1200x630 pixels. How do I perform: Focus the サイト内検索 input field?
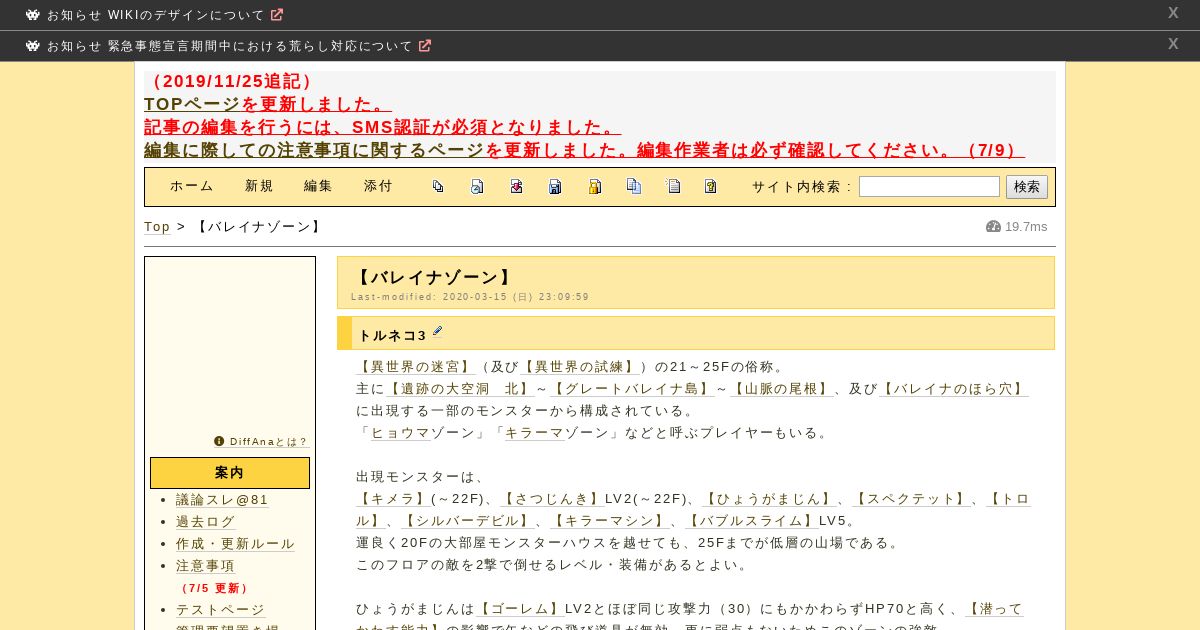(x=929, y=187)
